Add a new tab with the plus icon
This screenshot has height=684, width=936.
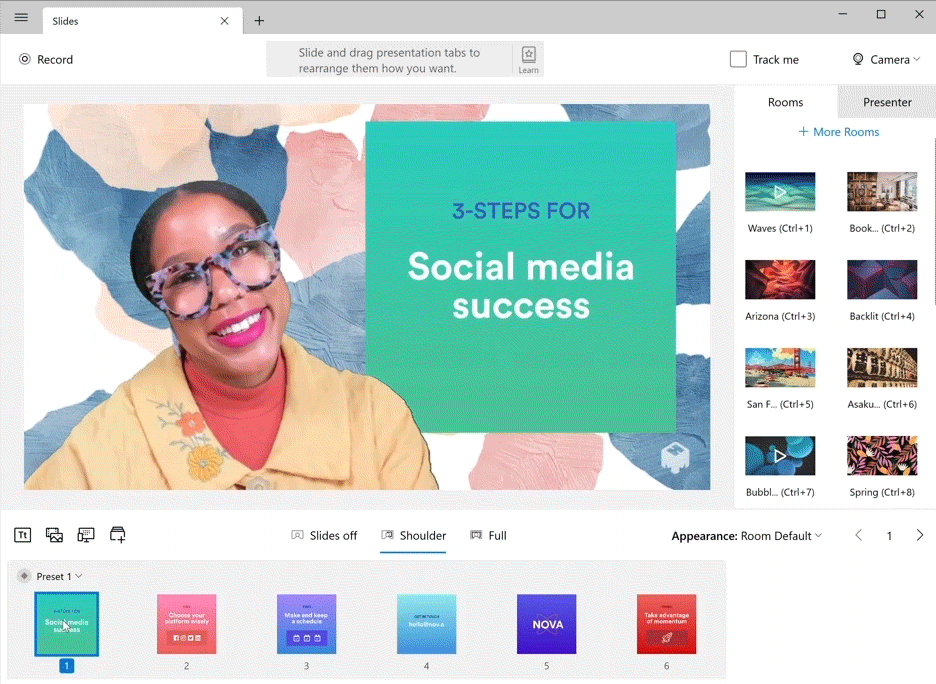point(259,21)
